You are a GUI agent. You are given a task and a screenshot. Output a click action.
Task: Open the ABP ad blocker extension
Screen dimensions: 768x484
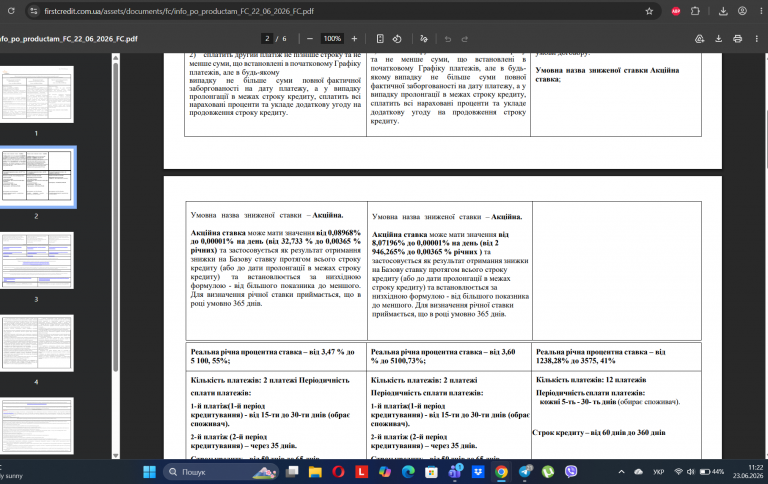coord(676,11)
